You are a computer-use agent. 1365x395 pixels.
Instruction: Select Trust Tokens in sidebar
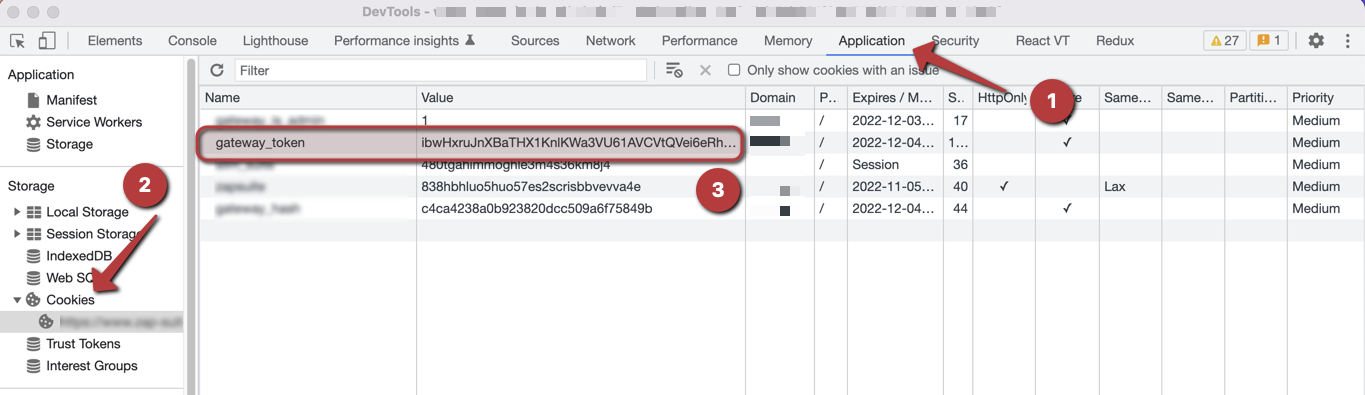(83, 344)
